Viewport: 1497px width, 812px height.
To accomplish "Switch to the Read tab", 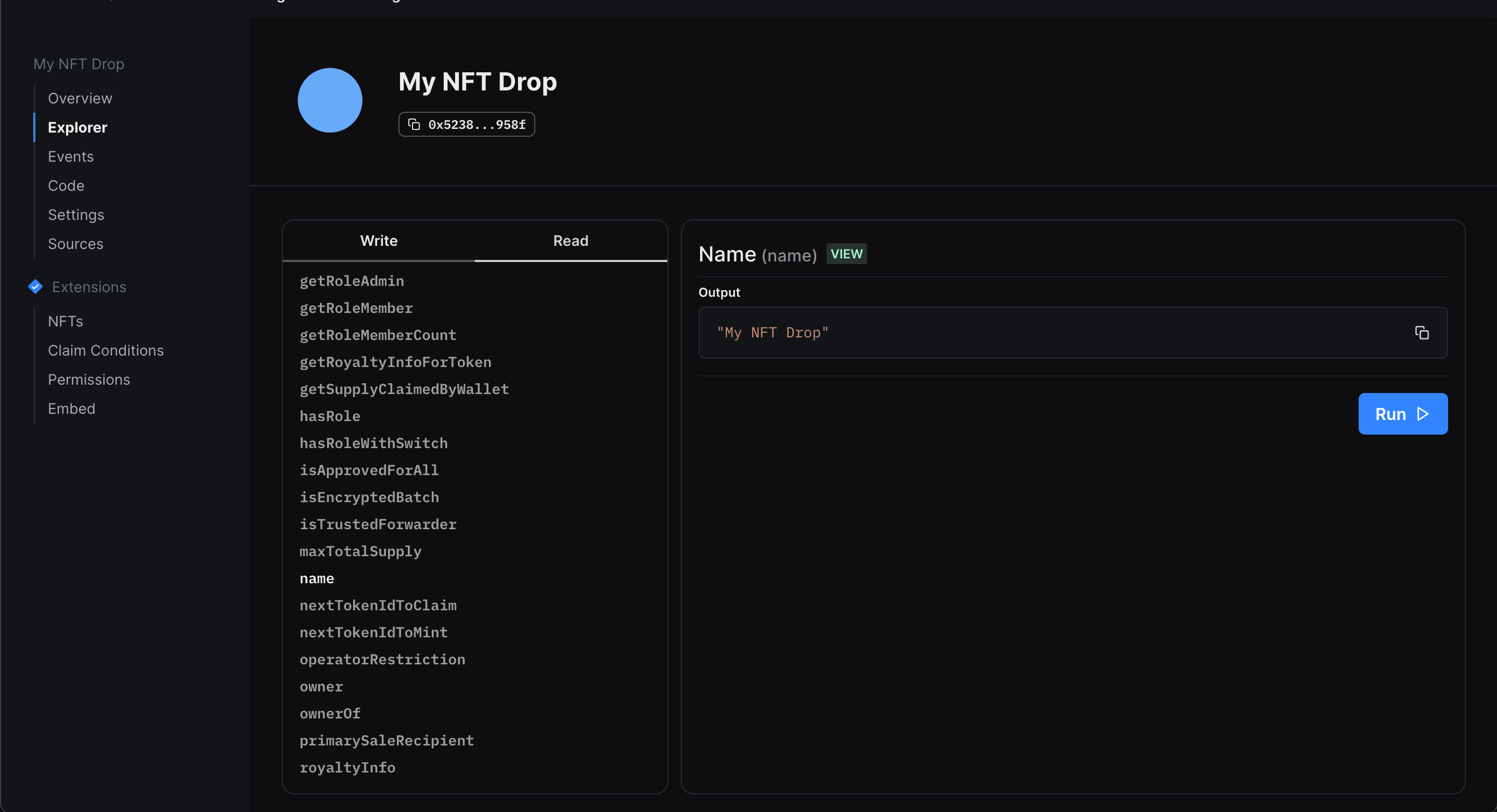I will coord(570,240).
